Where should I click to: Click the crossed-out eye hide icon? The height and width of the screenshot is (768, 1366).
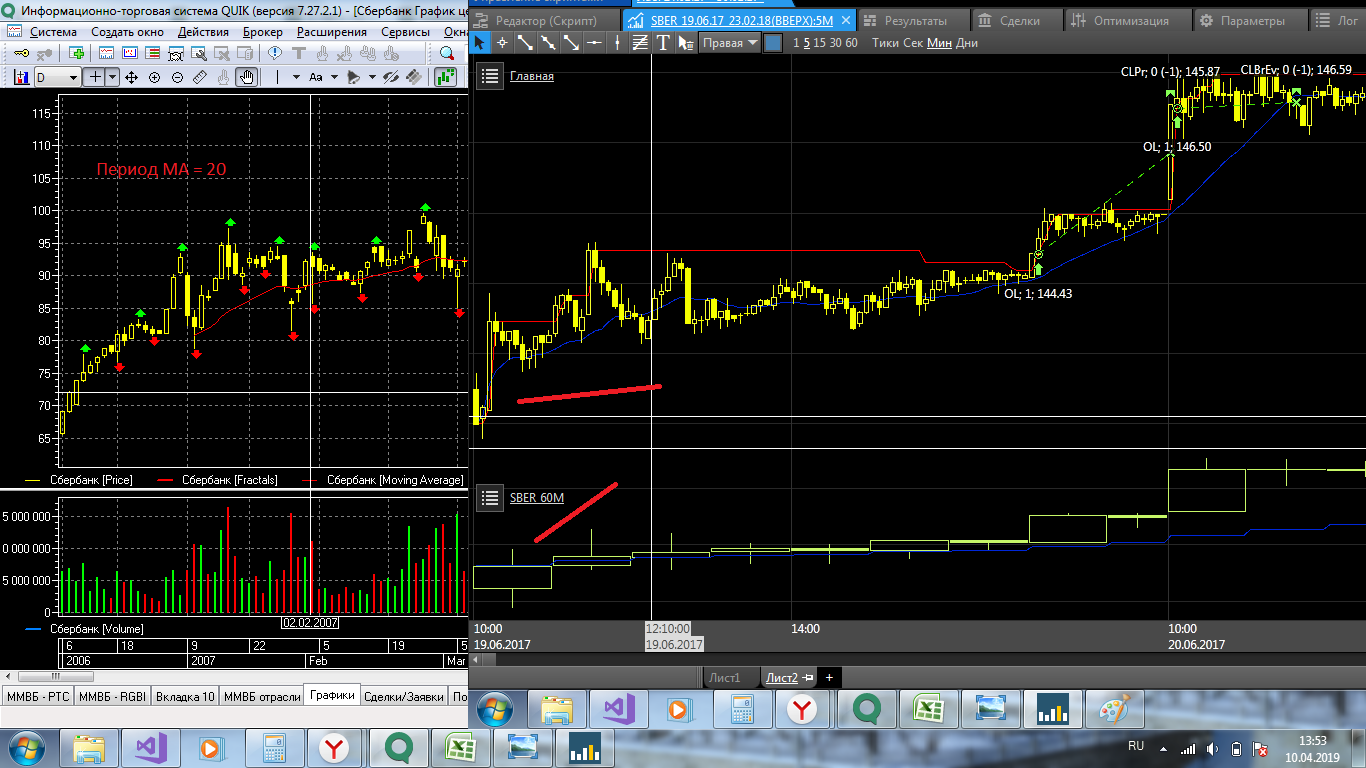click(x=391, y=77)
